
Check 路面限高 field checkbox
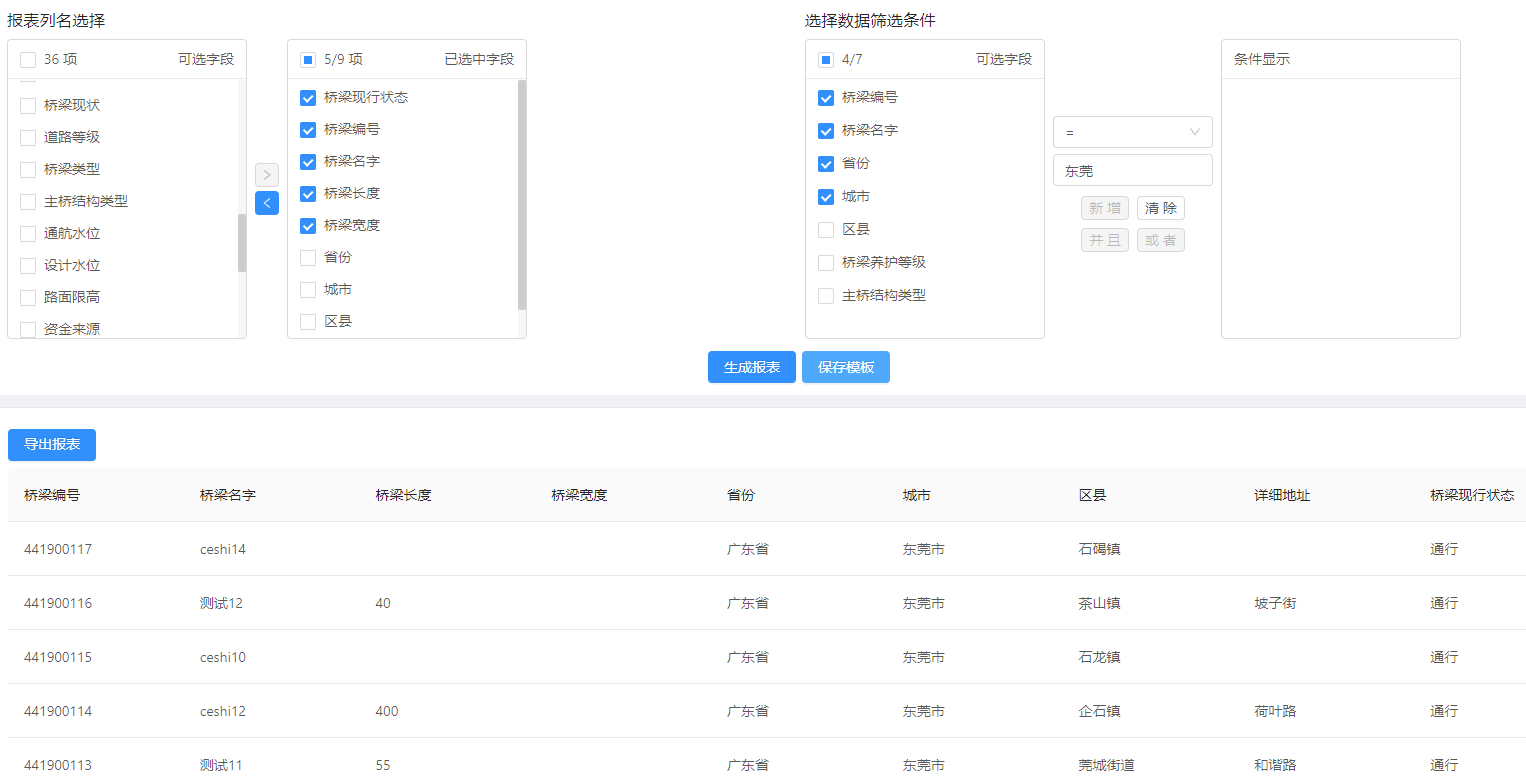point(28,298)
